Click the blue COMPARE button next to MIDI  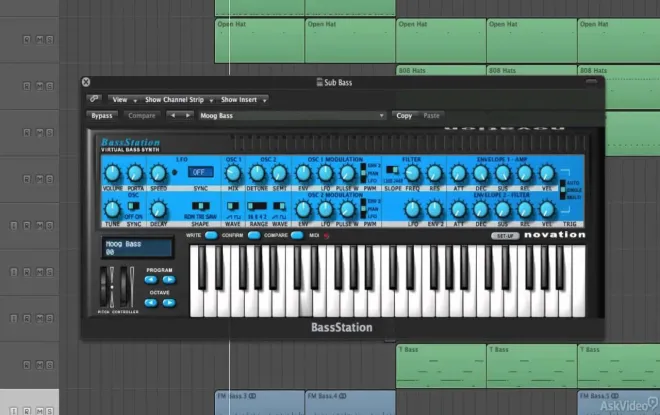click(297, 235)
